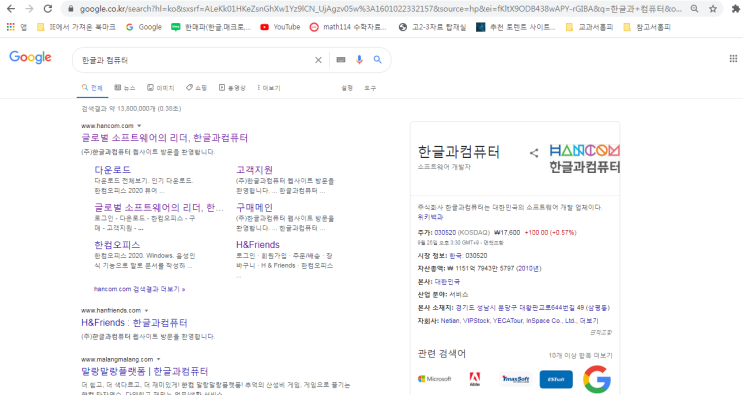Open the 위키백과 link
Viewport: 743px width, 395px height.
click(430, 217)
